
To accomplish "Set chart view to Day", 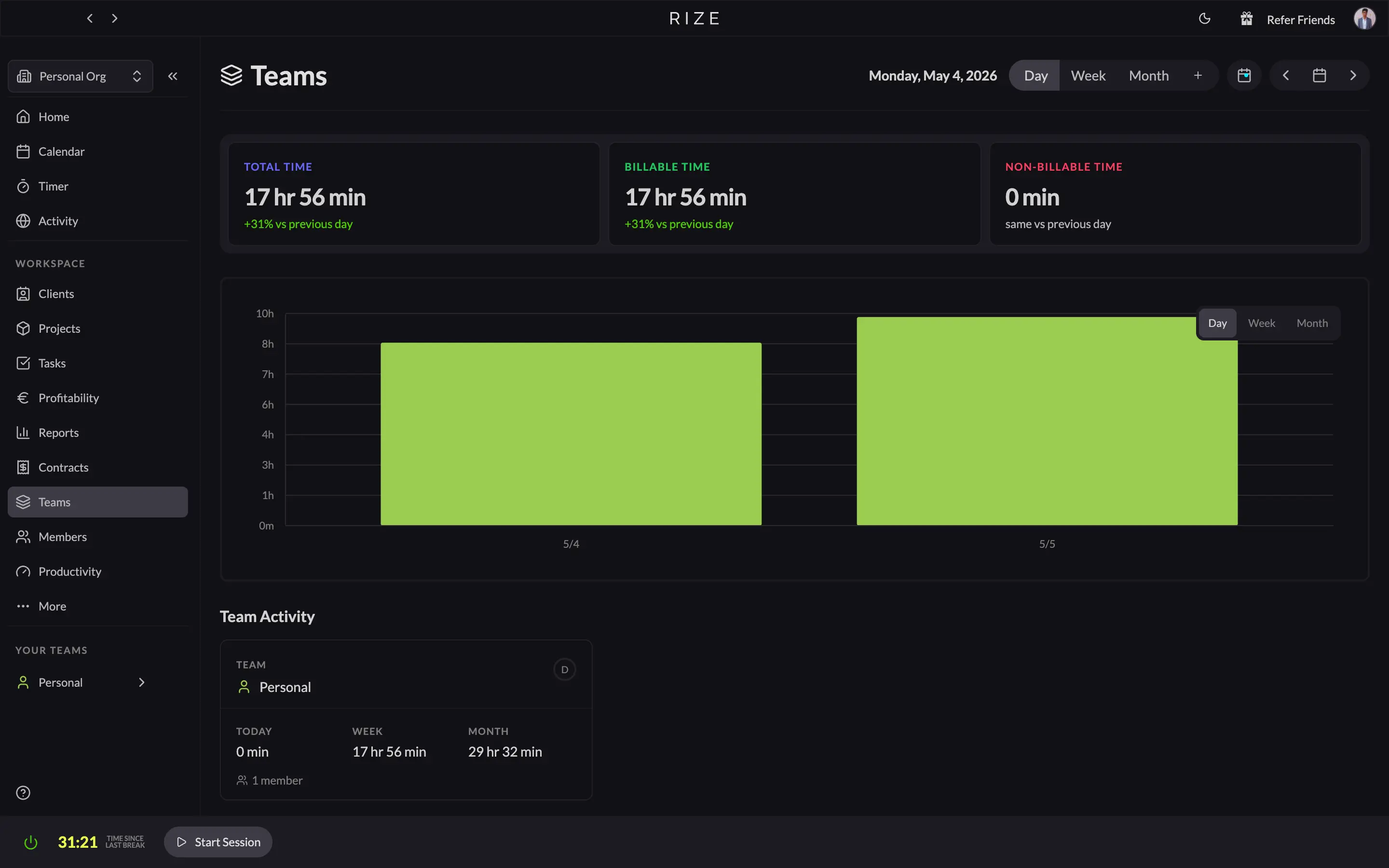I will click(x=1217, y=323).
